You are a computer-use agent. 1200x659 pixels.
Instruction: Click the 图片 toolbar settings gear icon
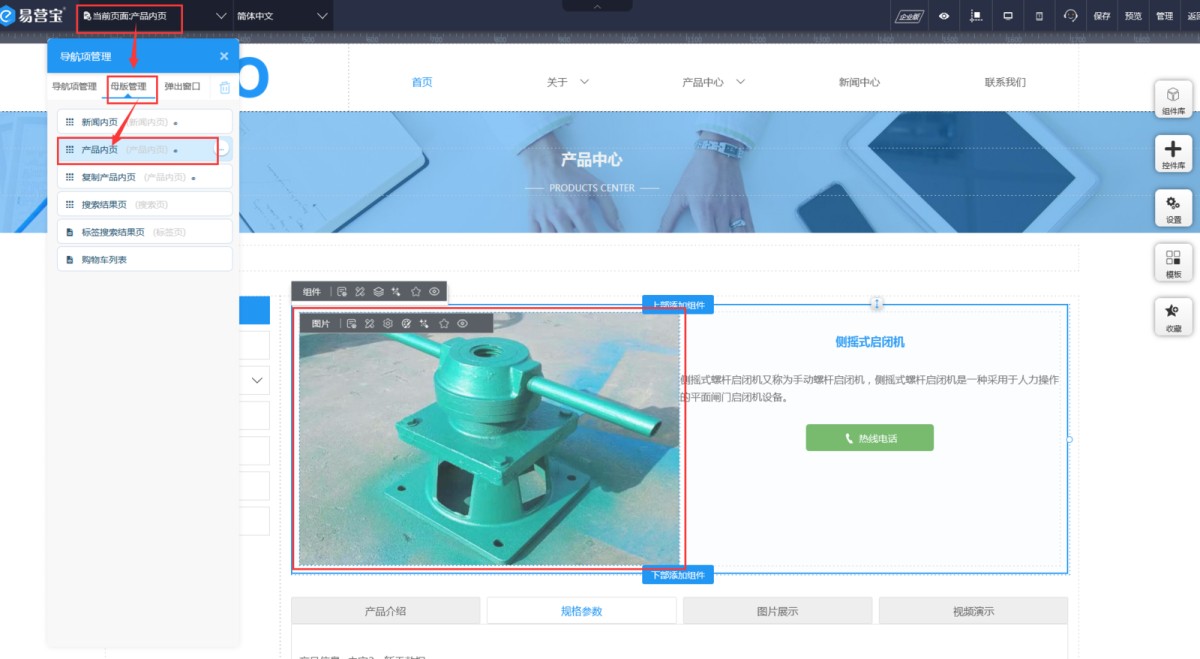coord(388,324)
